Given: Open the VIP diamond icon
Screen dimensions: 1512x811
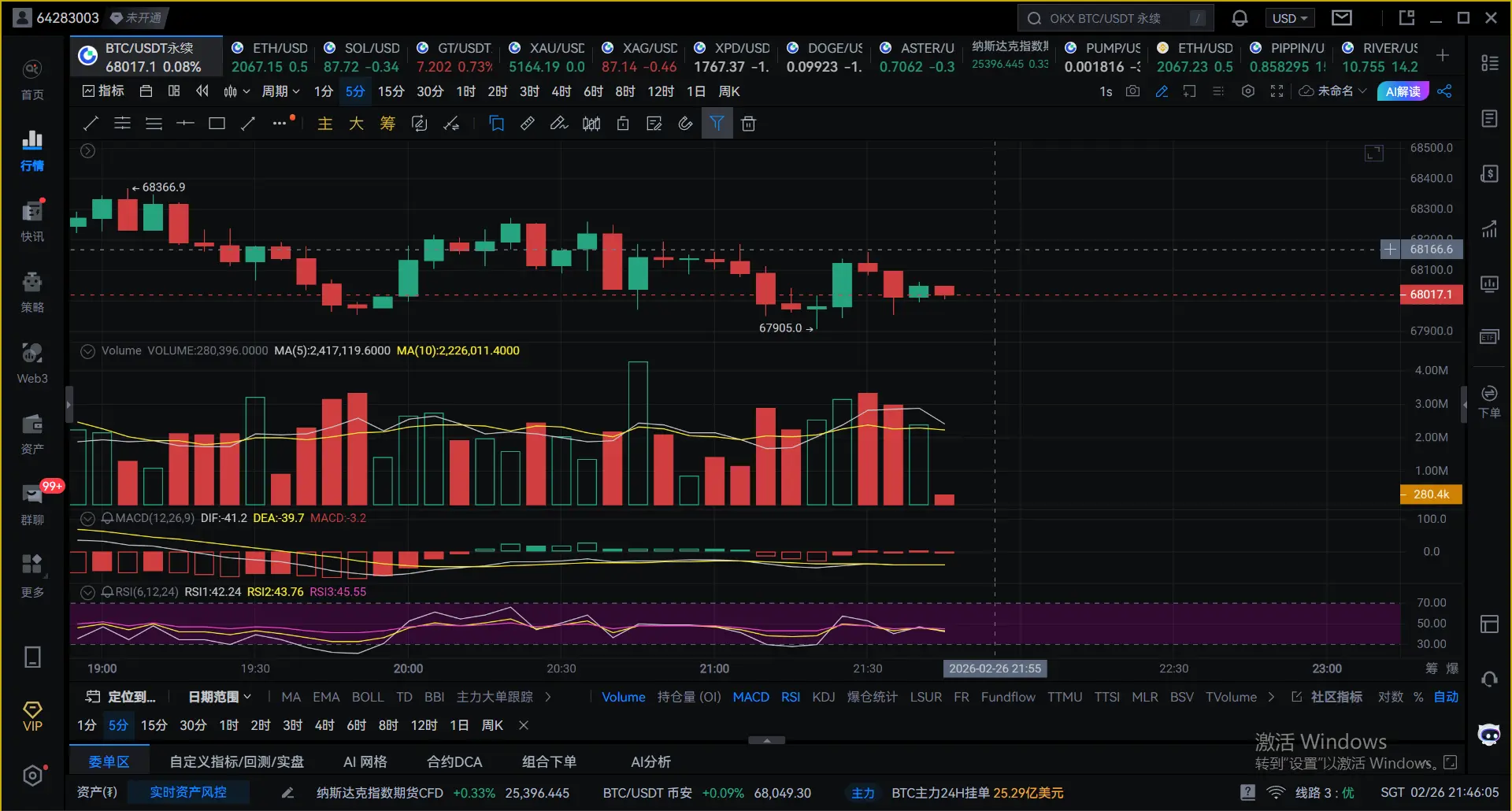Looking at the screenshot, I should point(32,717).
